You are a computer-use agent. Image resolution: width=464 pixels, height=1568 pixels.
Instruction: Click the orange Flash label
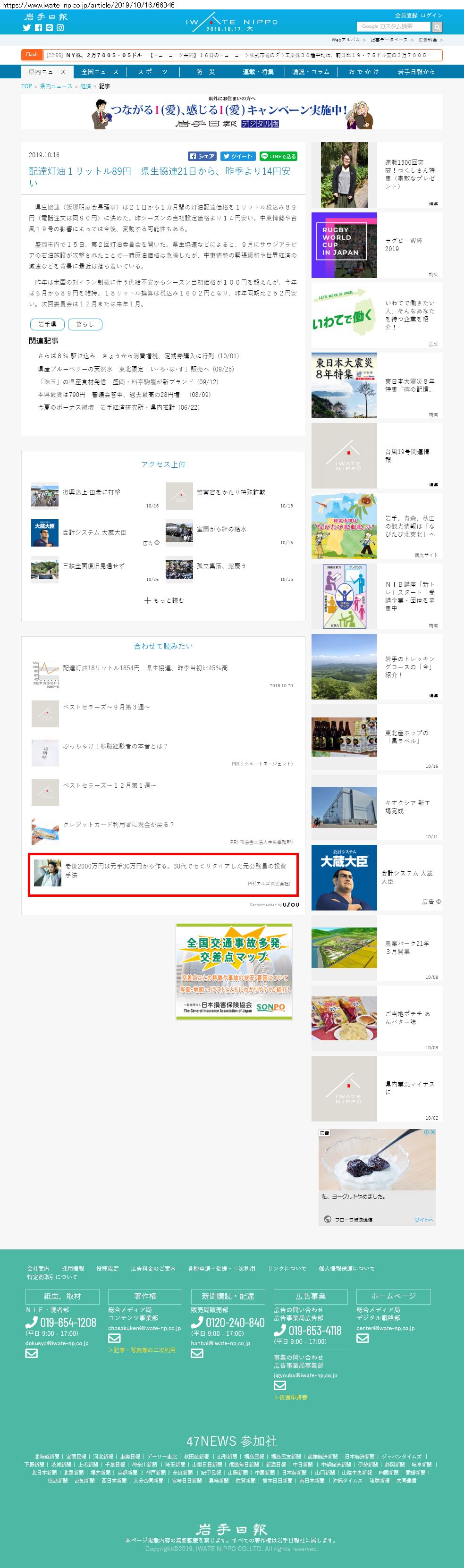point(32,55)
